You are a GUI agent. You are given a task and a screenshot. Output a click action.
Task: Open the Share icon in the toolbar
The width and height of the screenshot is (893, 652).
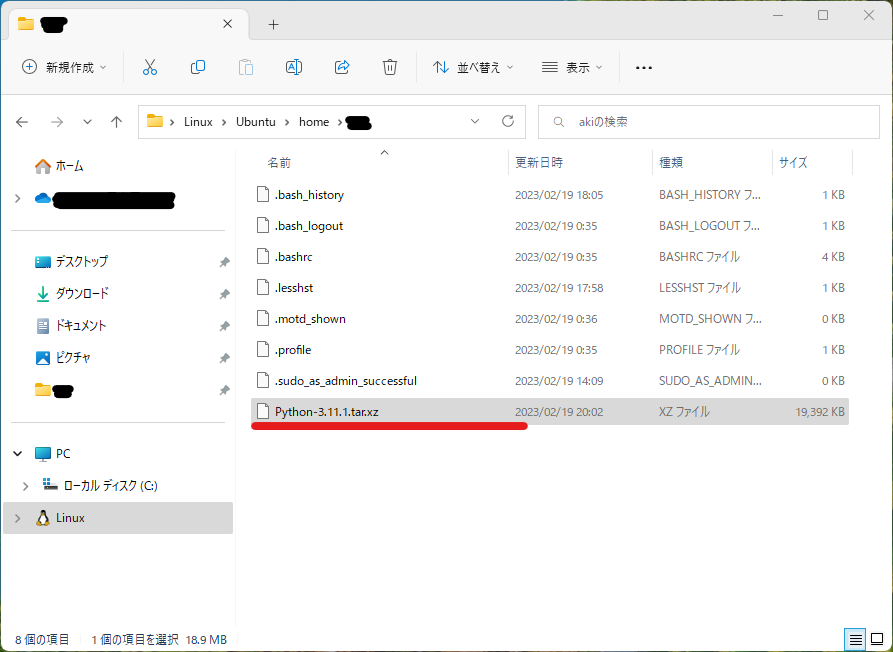coord(341,67)
